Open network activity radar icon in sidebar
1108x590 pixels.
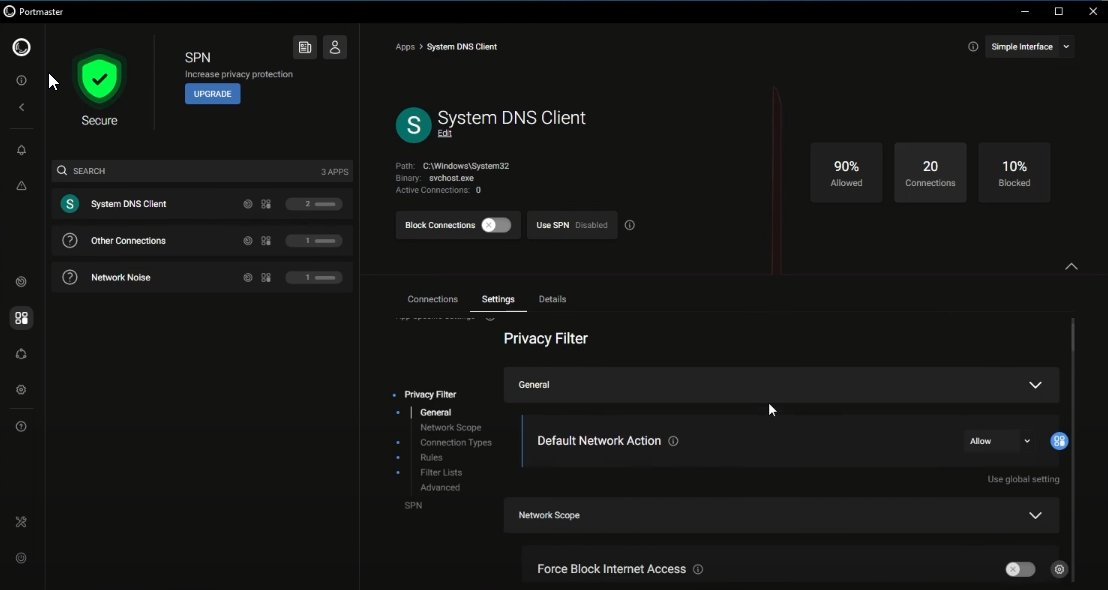21,282
